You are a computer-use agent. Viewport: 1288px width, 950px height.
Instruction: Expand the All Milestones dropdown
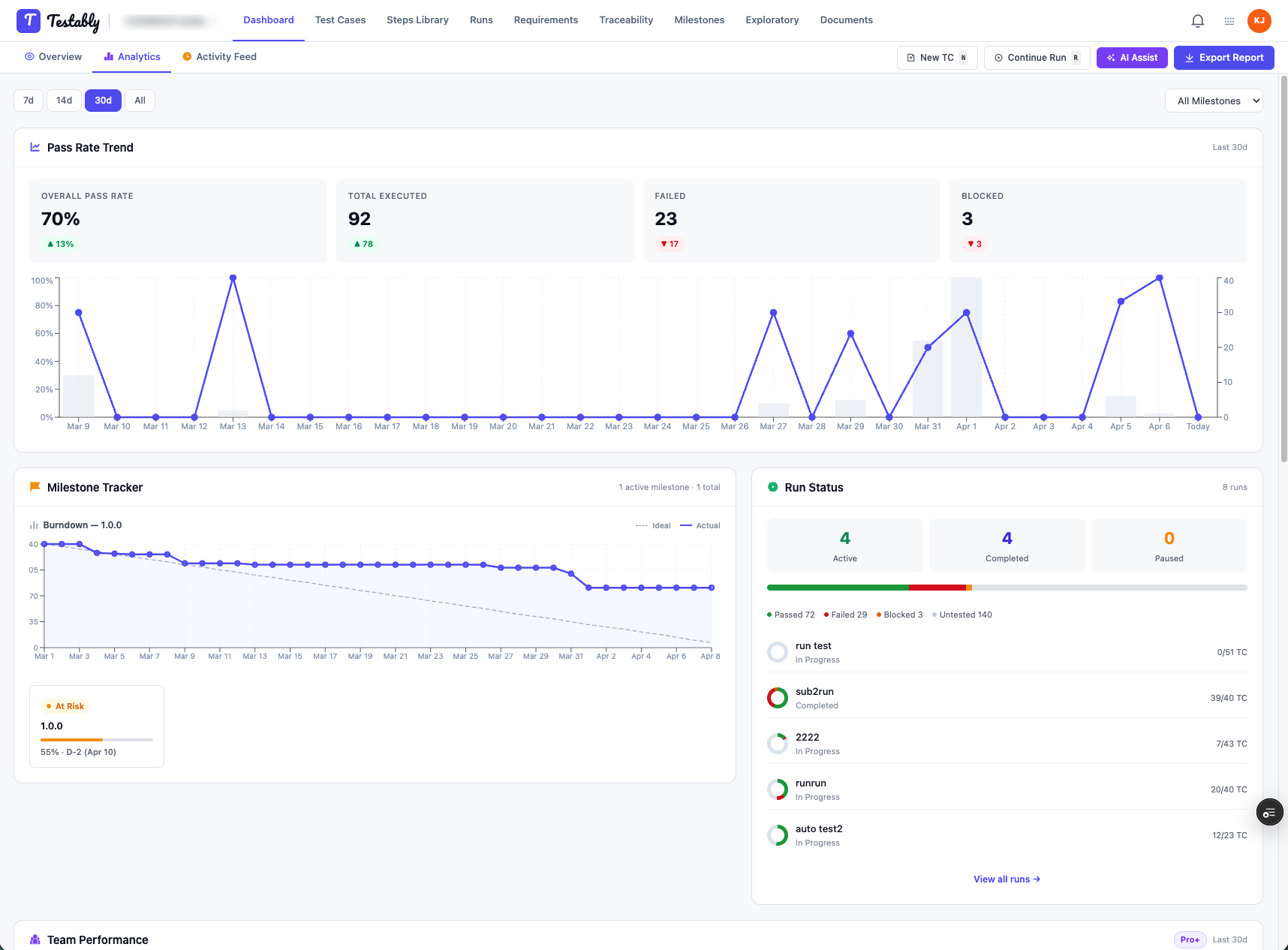(x=1214, y=101)
